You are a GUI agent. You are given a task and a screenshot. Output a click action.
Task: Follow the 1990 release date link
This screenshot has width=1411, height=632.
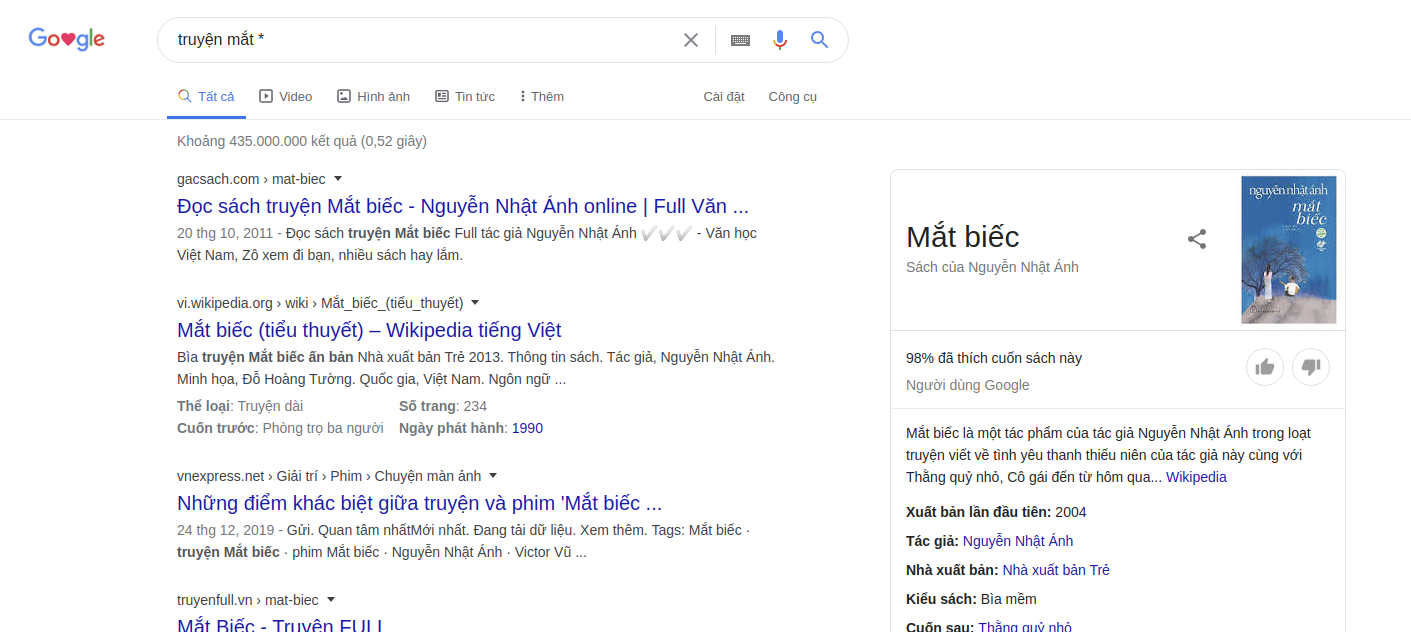(x=527, y=428)
